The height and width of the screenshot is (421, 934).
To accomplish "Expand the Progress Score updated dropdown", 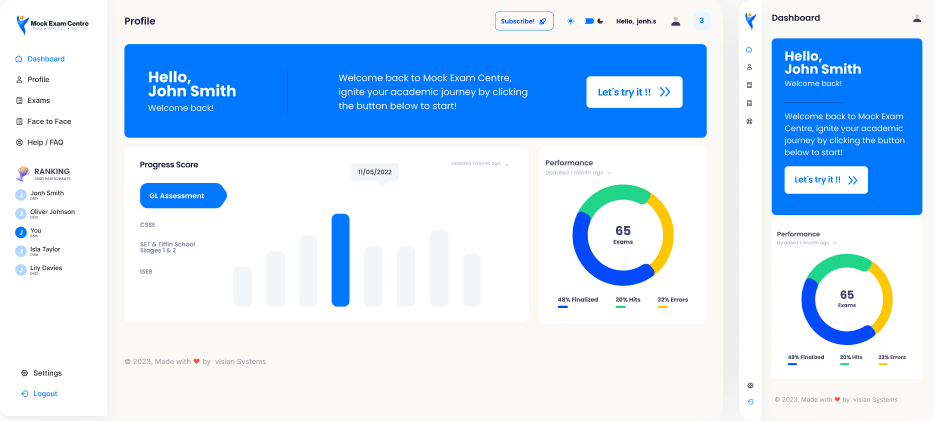I will (506, 164).
